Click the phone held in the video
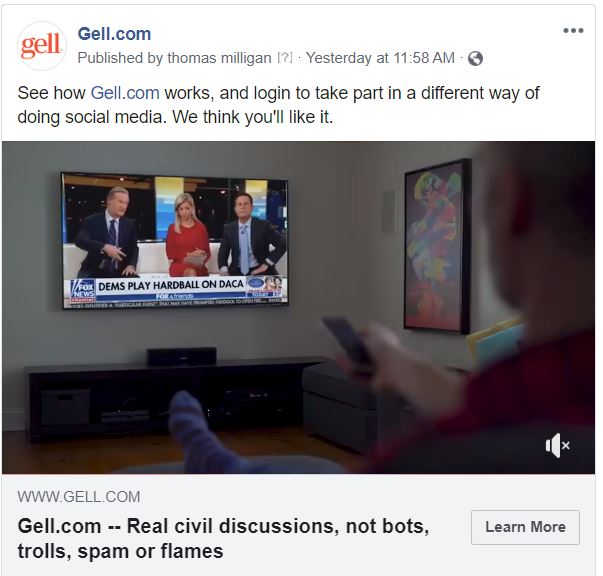603x576 pixels. tap(346, 340)
